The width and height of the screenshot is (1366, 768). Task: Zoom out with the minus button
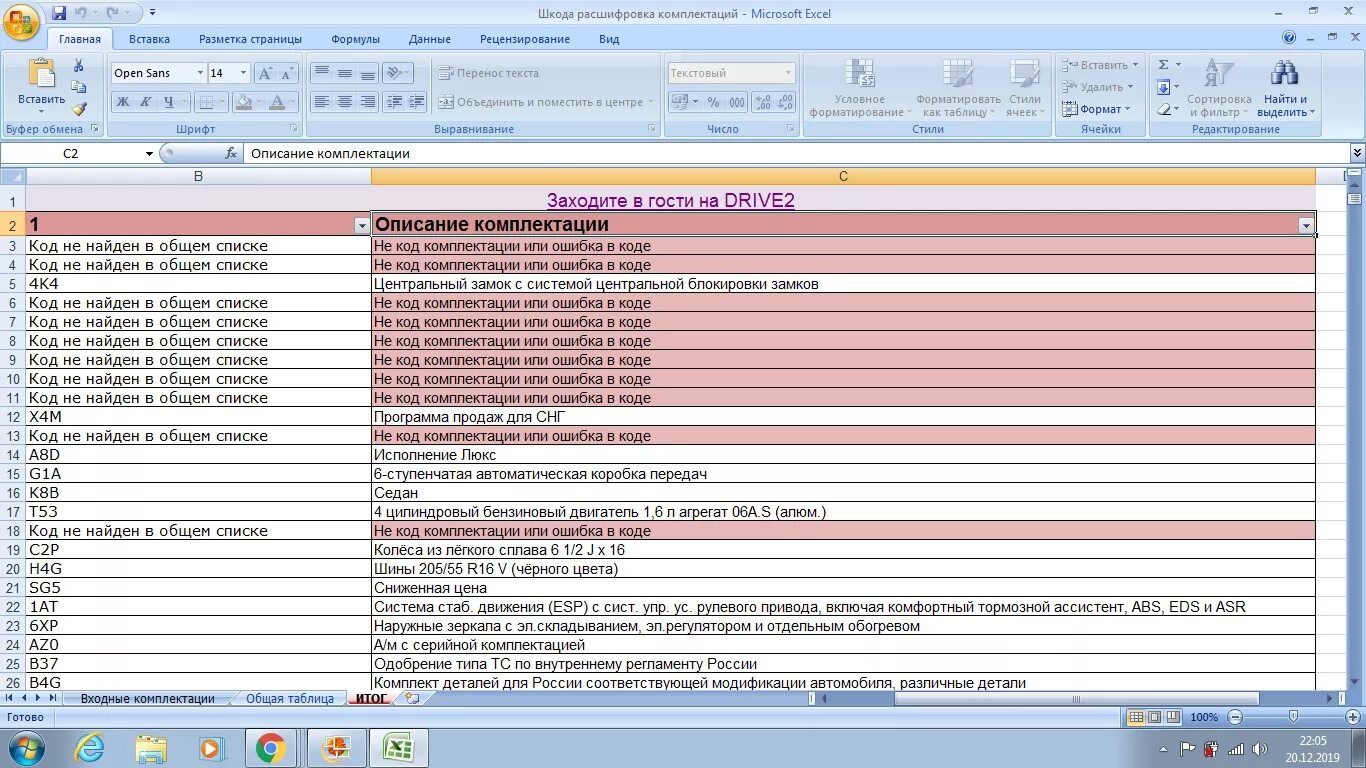click(x=1236, y=717)
